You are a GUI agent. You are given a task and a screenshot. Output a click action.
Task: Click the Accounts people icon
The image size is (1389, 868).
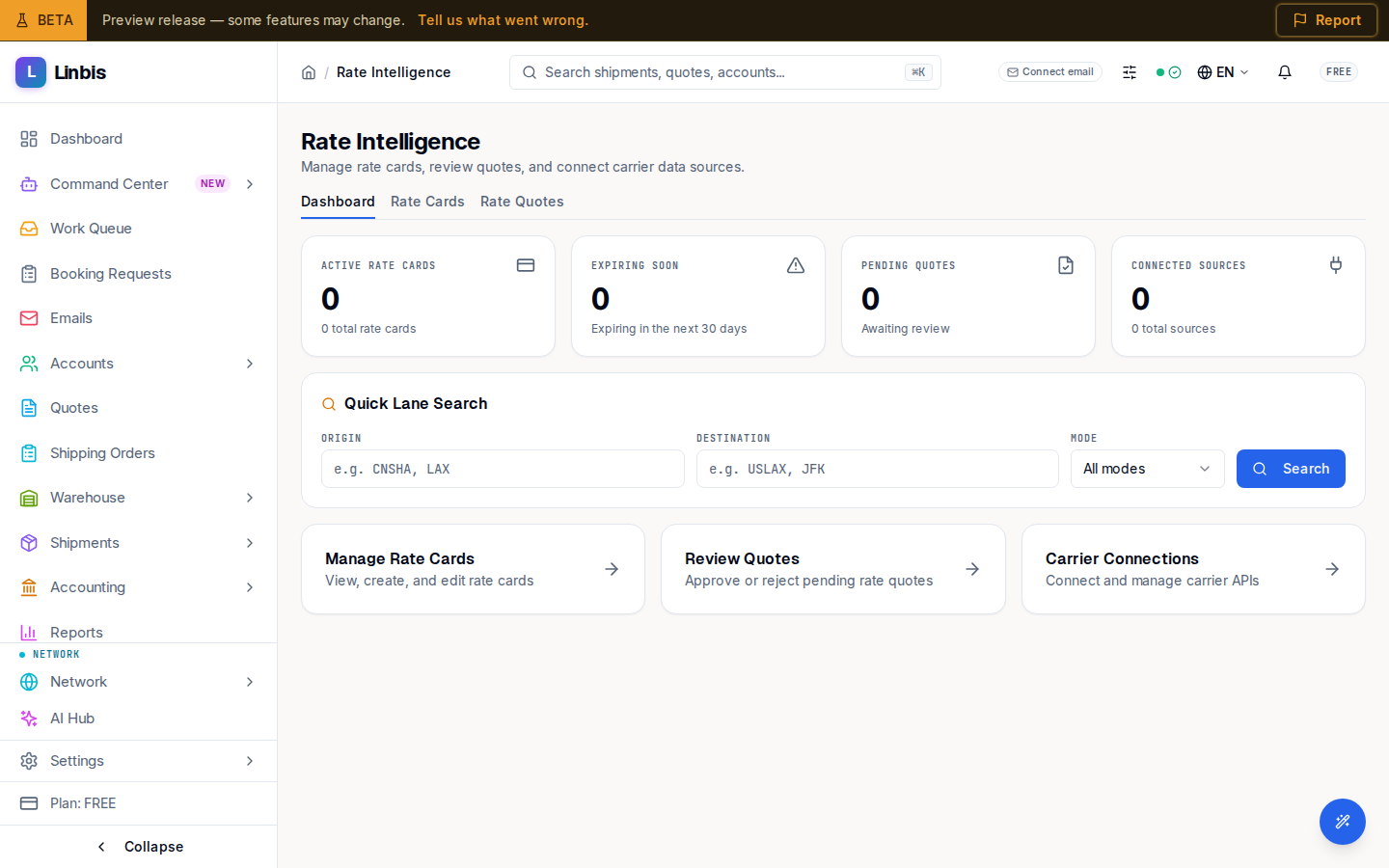(29, 364)
